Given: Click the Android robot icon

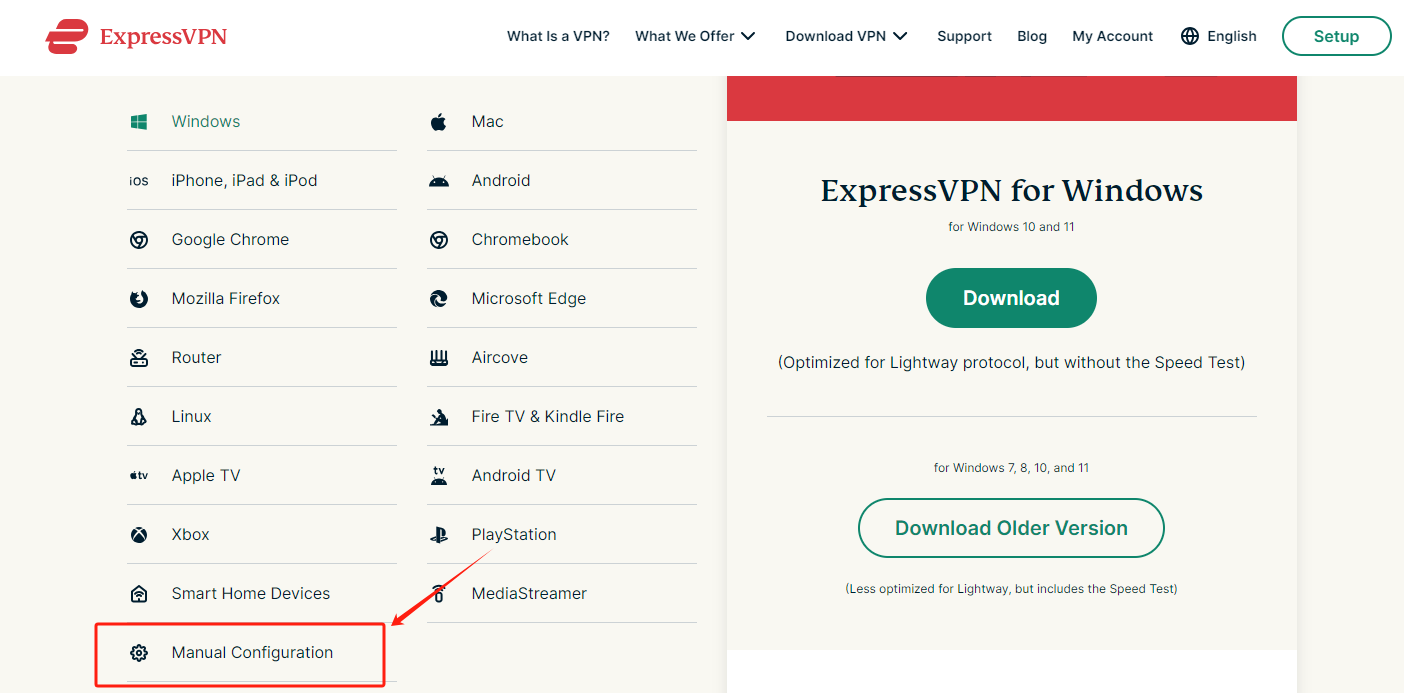Looking at the screenshot, I should (439, 181).
